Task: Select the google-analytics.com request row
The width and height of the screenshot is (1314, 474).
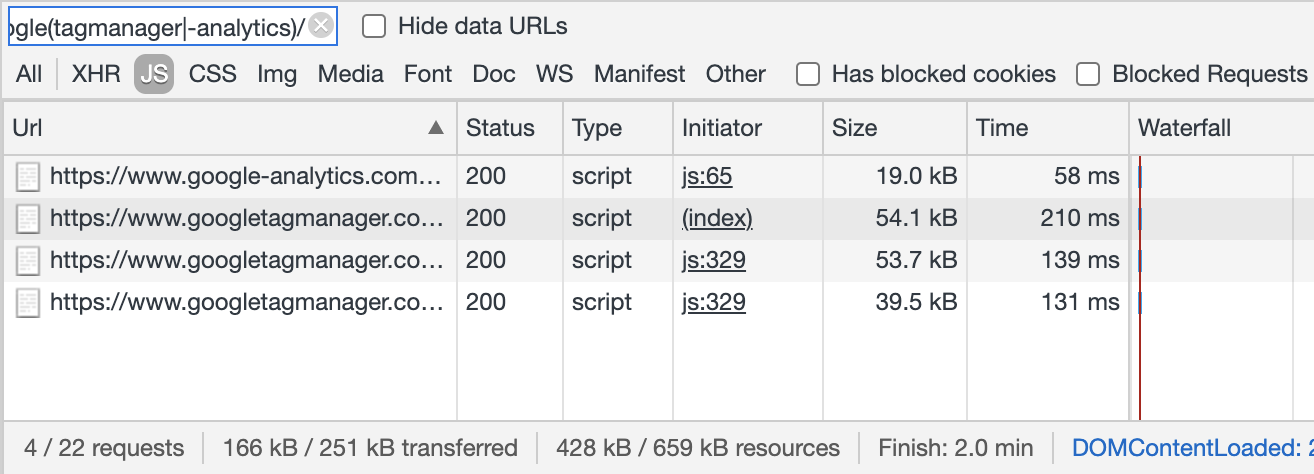Action: (x=657, y=177)
